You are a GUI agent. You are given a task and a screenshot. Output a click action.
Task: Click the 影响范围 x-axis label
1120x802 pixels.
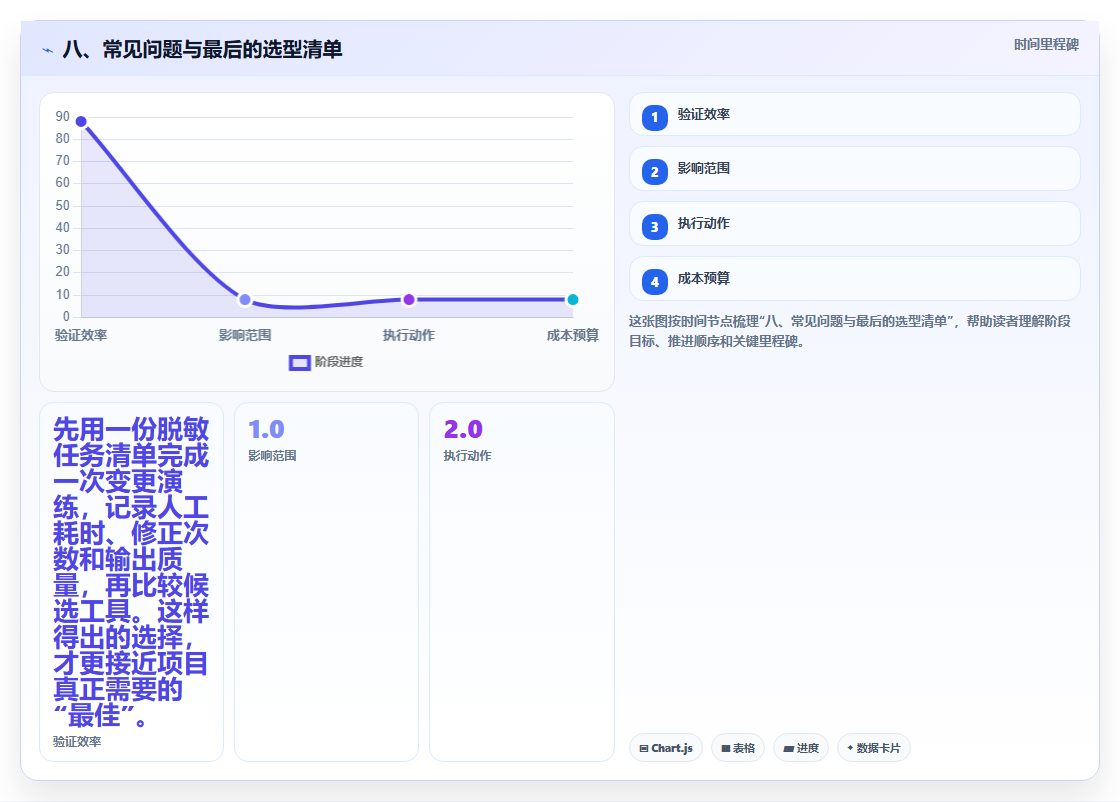[x=245, y=335]
